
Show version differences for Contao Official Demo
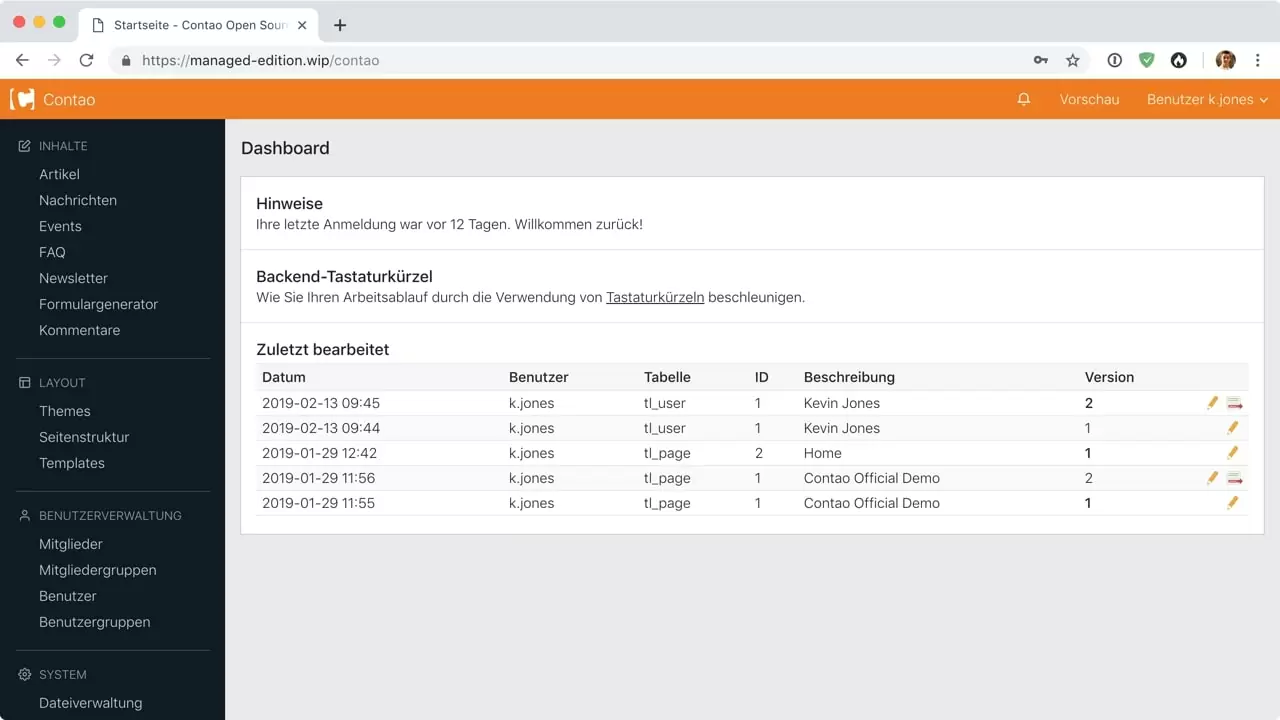tap(1234, 477)
